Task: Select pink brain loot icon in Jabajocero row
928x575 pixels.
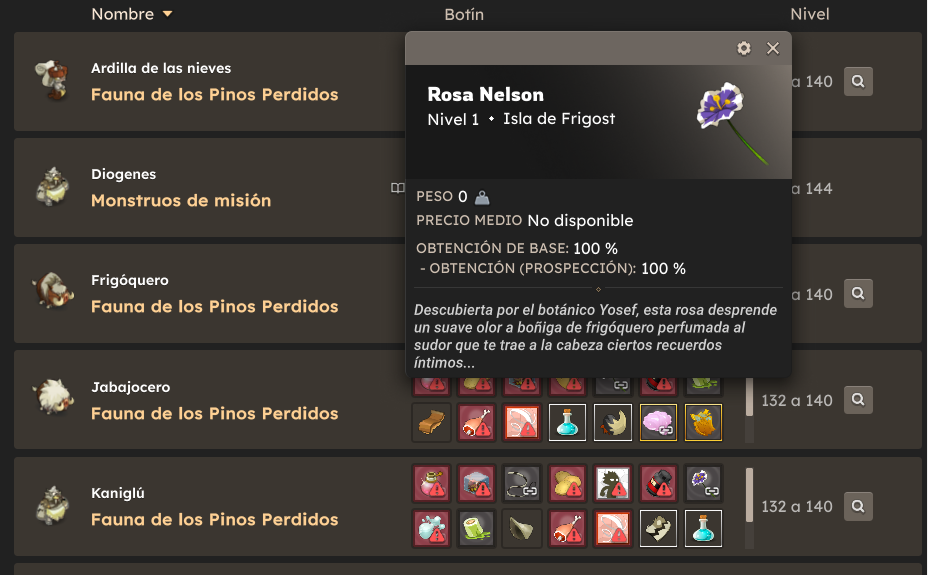Action: coord(658,422)
